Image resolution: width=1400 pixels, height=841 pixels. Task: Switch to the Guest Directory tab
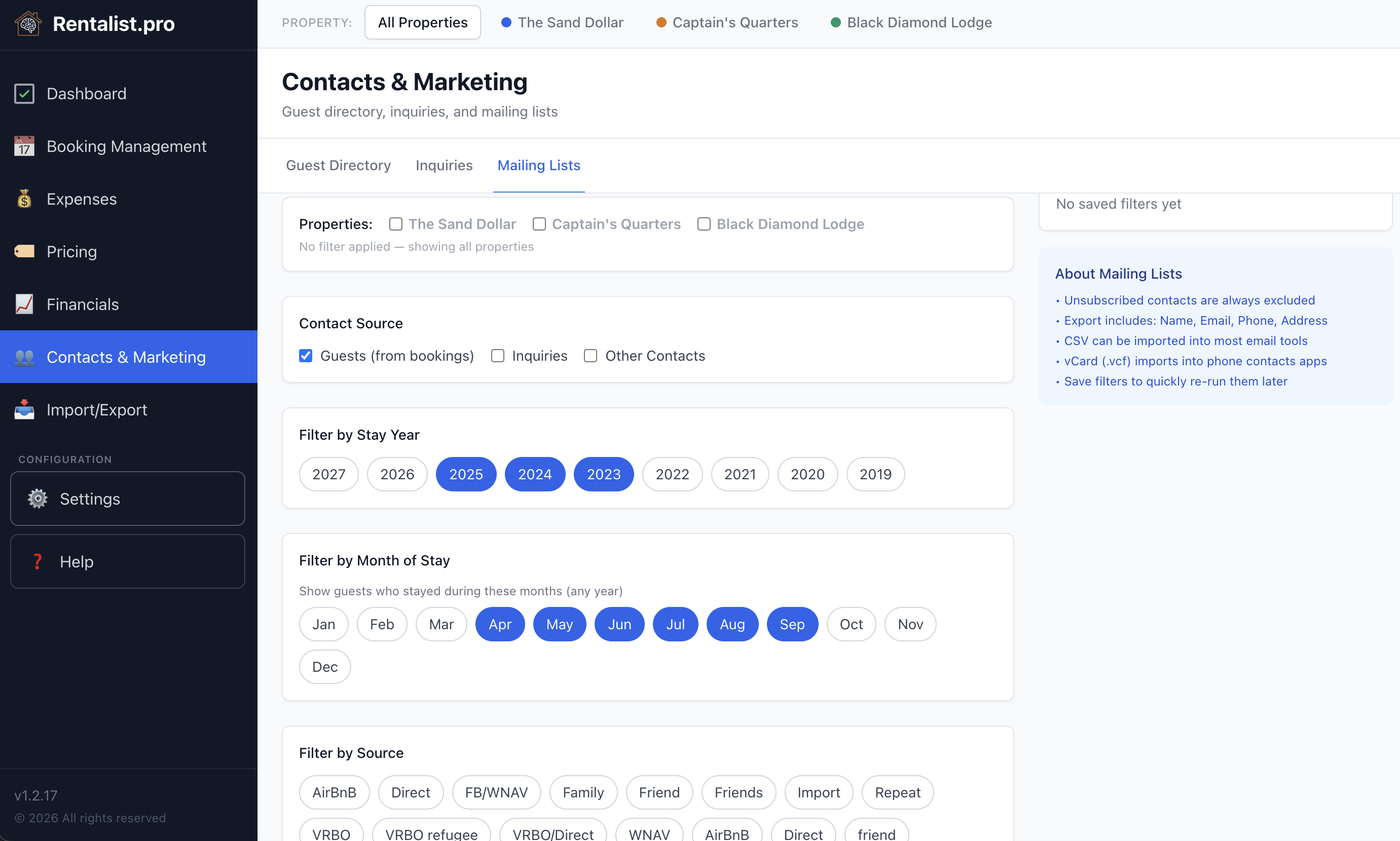point(338,165)
